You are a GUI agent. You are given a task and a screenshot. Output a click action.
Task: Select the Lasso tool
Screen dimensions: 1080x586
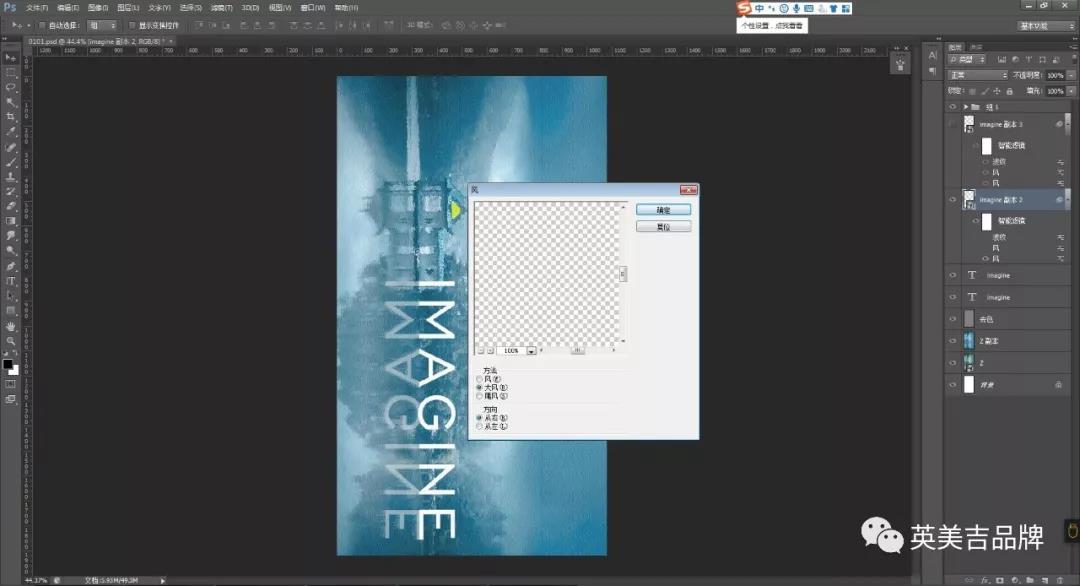[x=10, y=87]
